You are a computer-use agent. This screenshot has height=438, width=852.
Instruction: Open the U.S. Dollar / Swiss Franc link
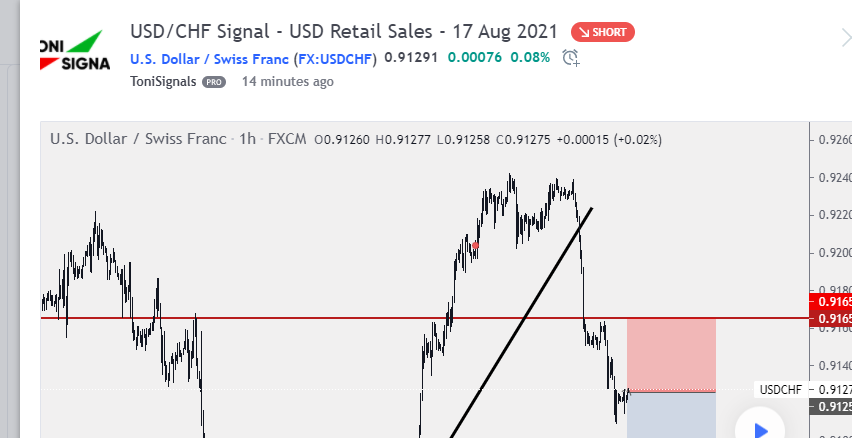[x=209, y=58]
